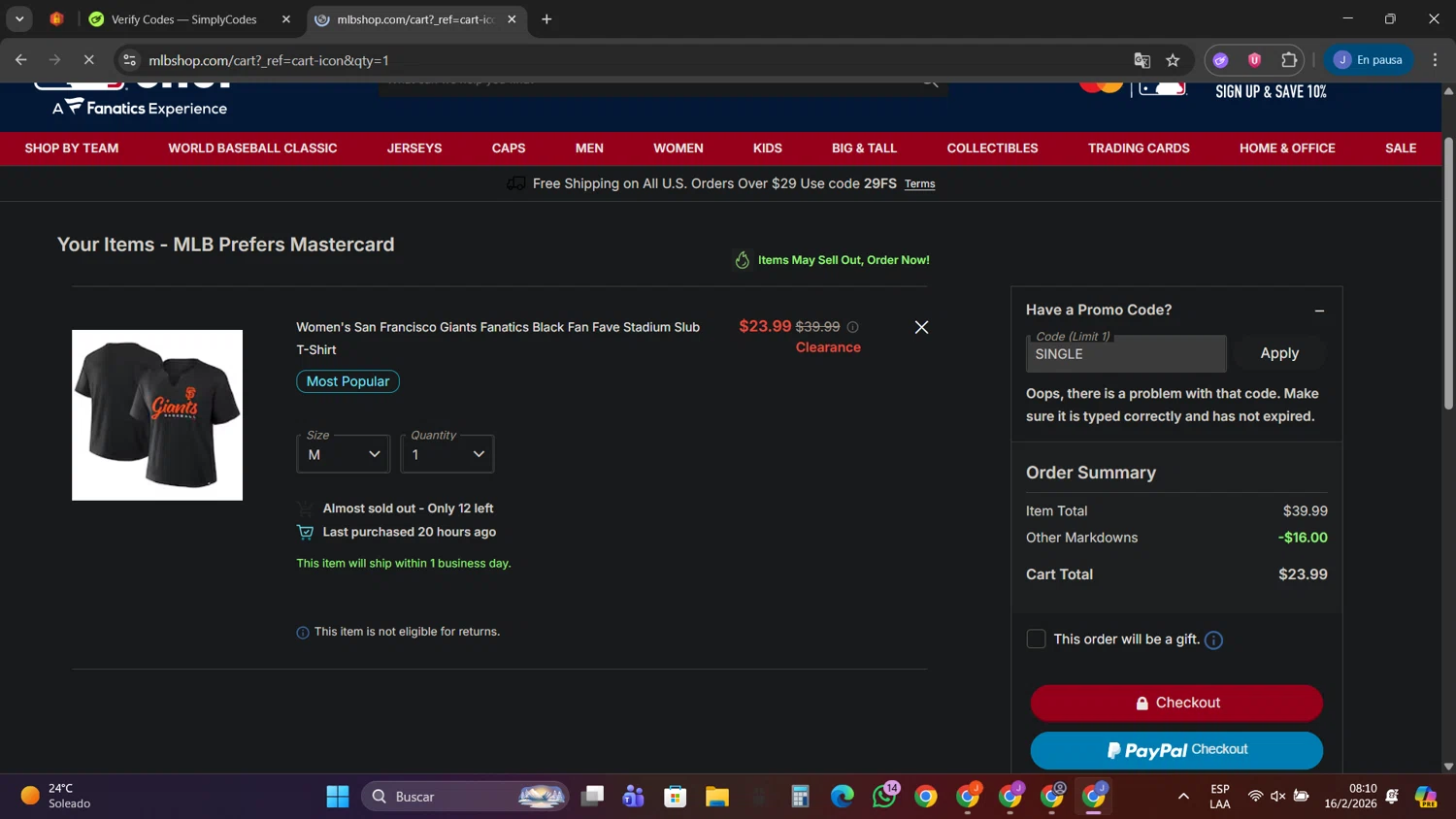The height and width of the screenshot is (819, 1456).
Task: Open a new browser tab
Action: point(546,19)
